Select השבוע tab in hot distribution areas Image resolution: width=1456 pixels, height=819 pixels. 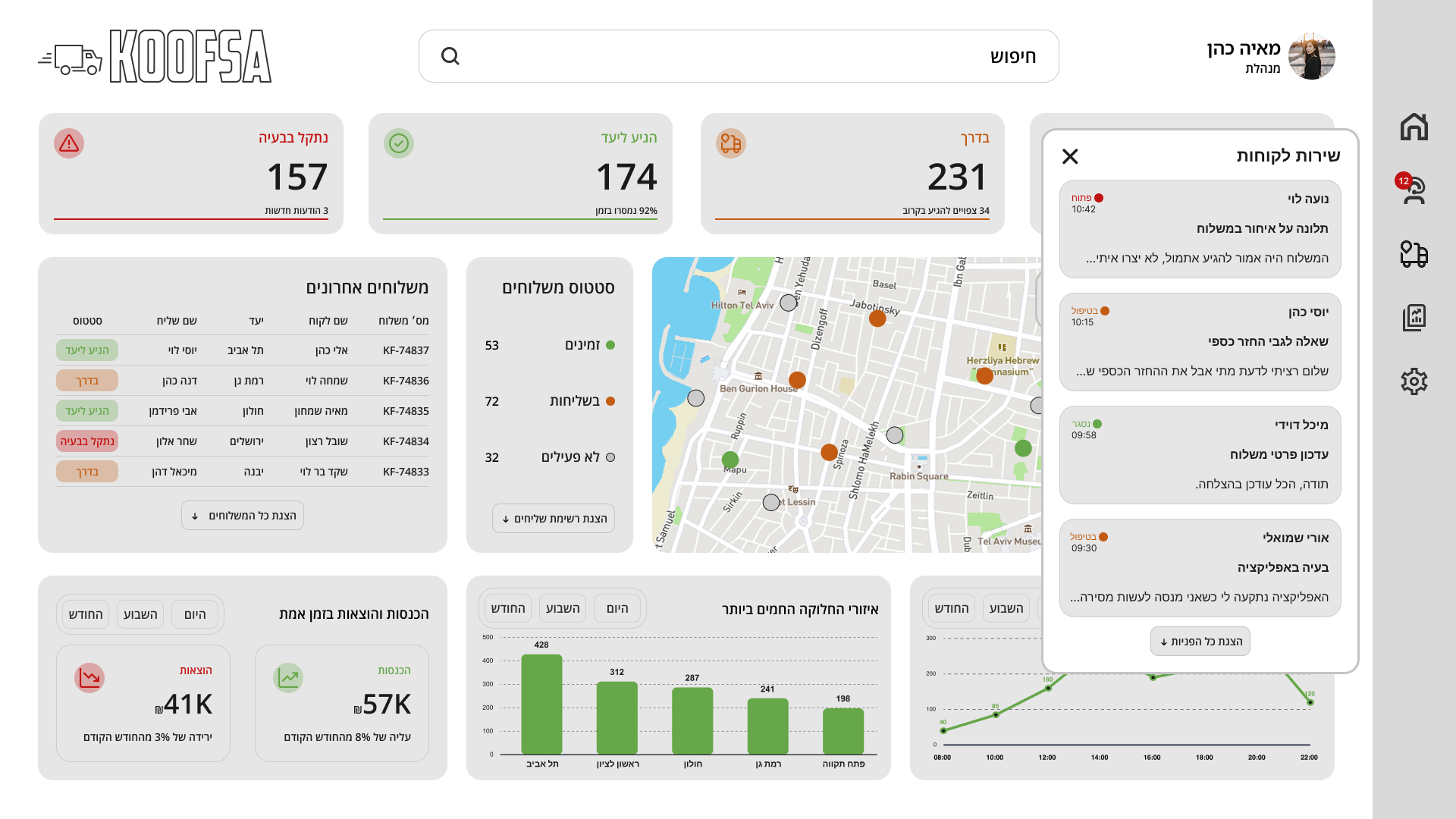pos(563,609)
